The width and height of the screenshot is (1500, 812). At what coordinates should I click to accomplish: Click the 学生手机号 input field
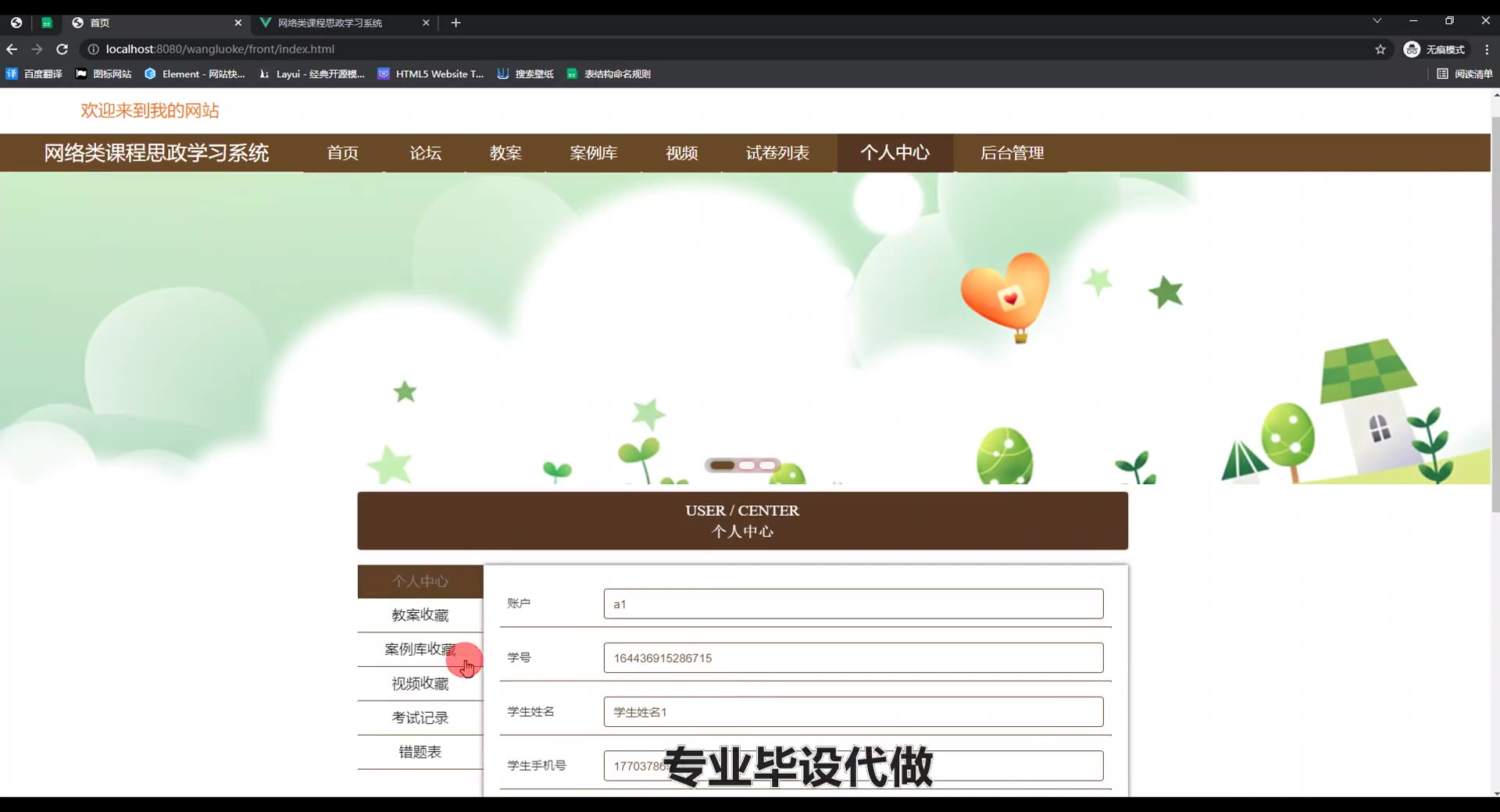tap(853, 766)
